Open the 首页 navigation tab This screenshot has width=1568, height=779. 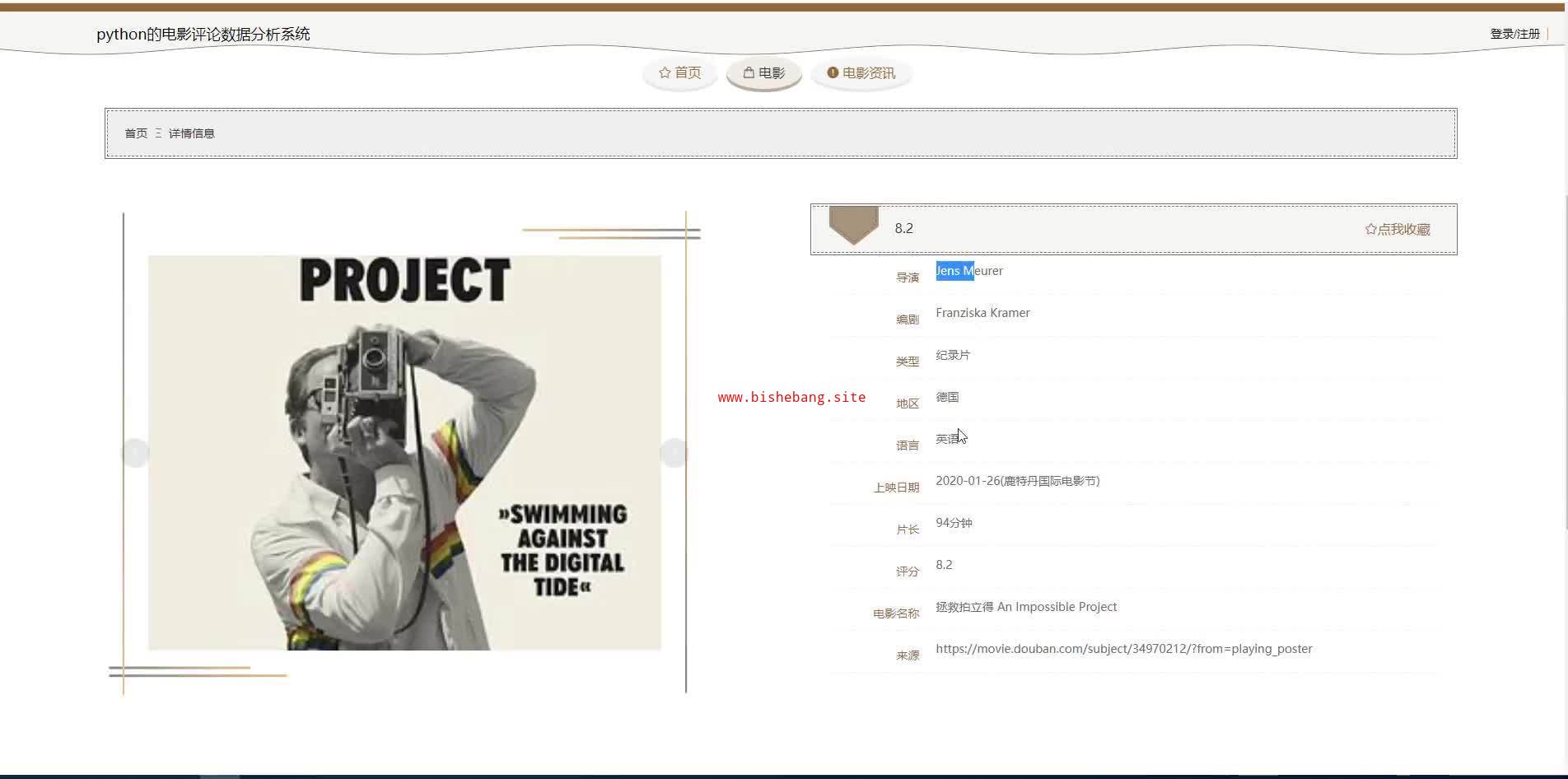coord(680,73)
